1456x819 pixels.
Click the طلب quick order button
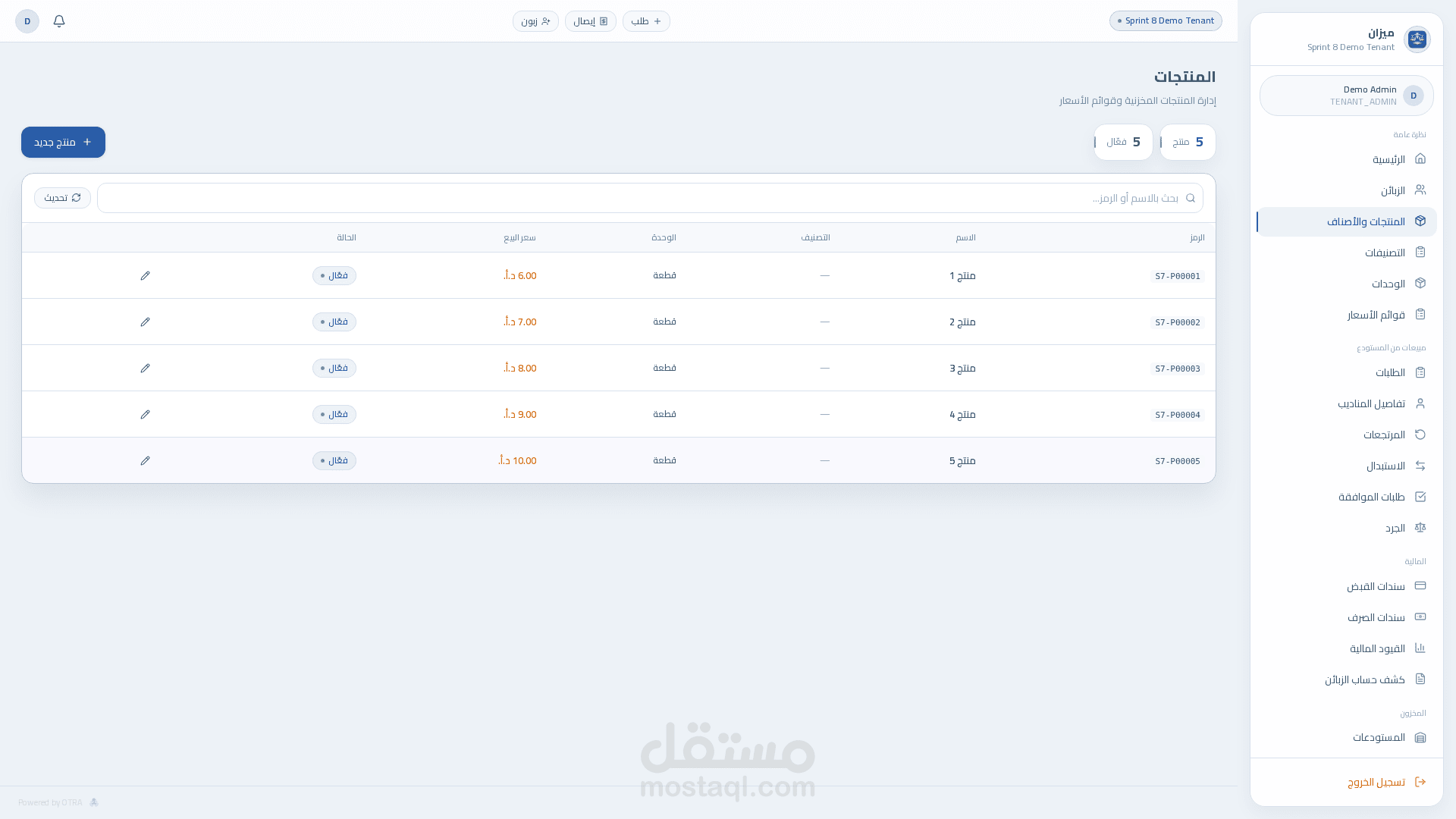tap(646, 21)
